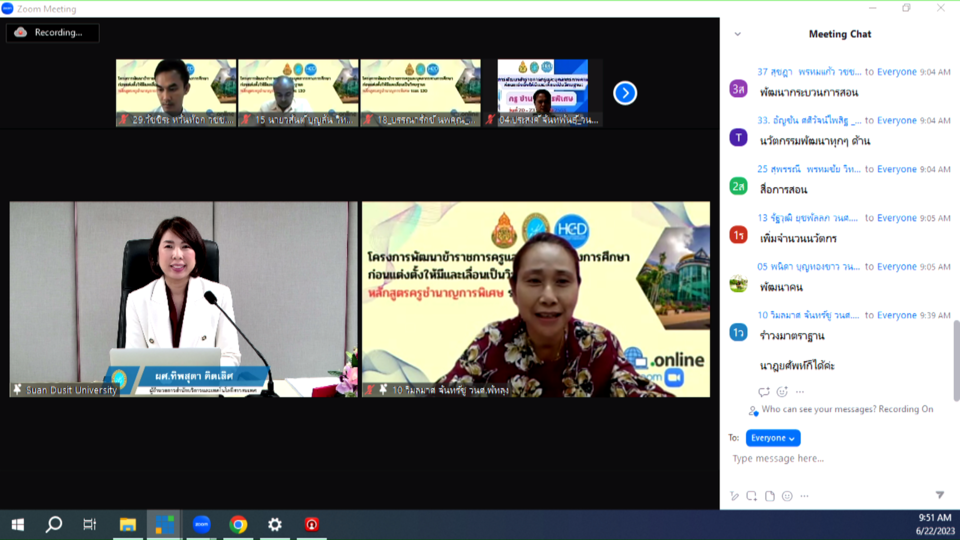960x540 pixels.
Task: Open more options under last message
Action: click(x=800, y=392)
